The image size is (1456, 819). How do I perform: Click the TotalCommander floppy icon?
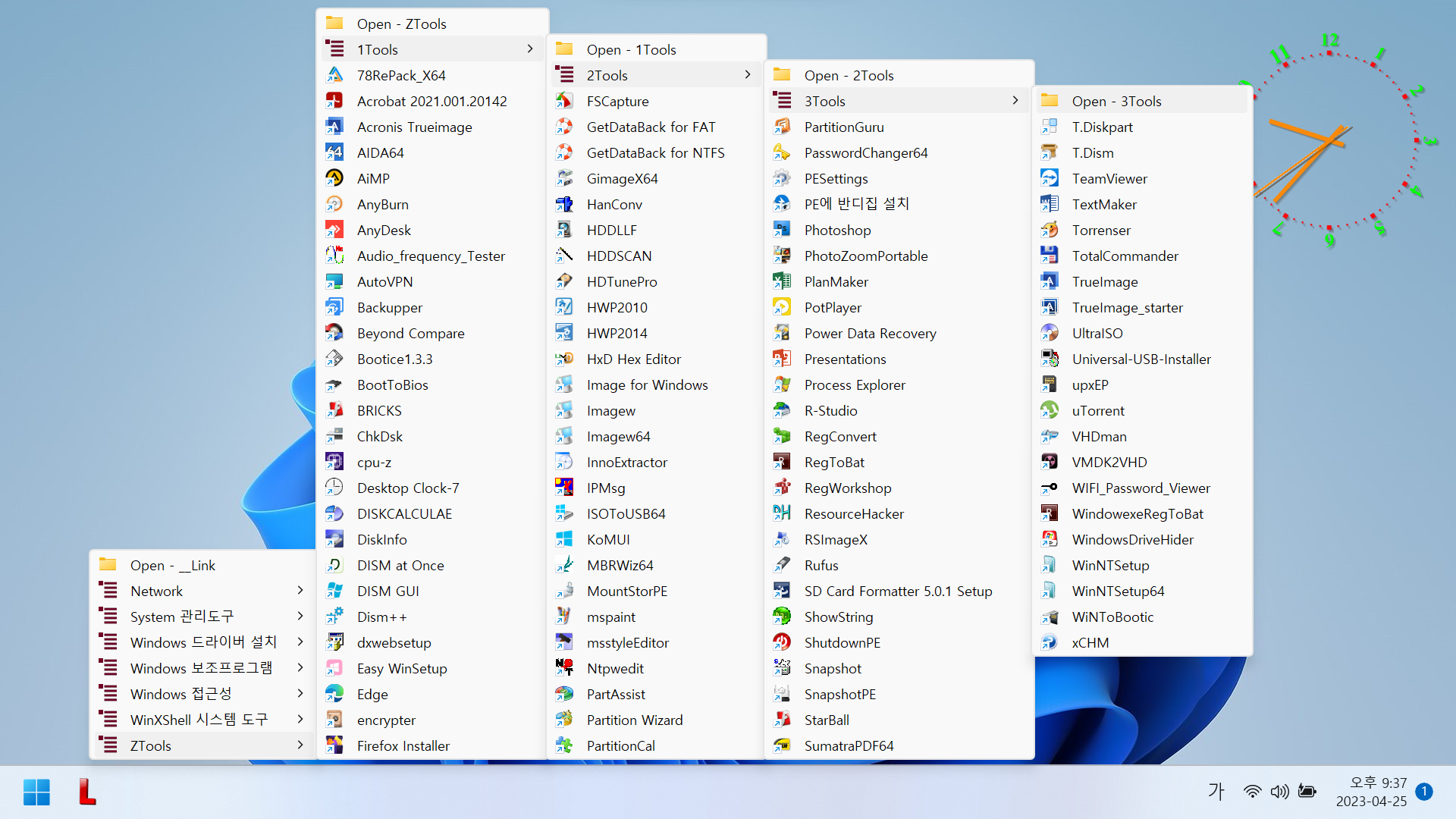coord(1050,256)
